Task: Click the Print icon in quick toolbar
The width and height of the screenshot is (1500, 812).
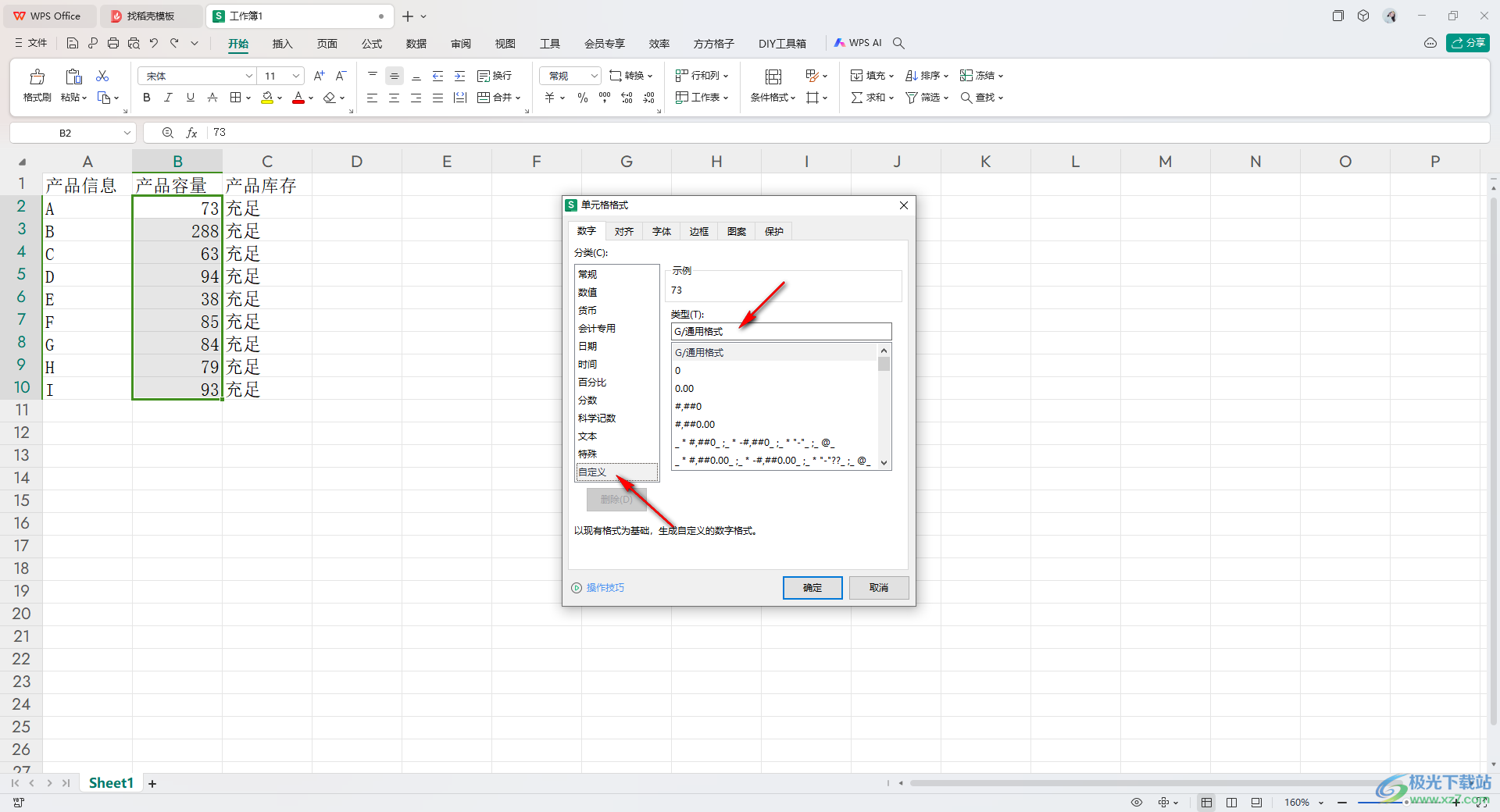Action: [113, 43]
